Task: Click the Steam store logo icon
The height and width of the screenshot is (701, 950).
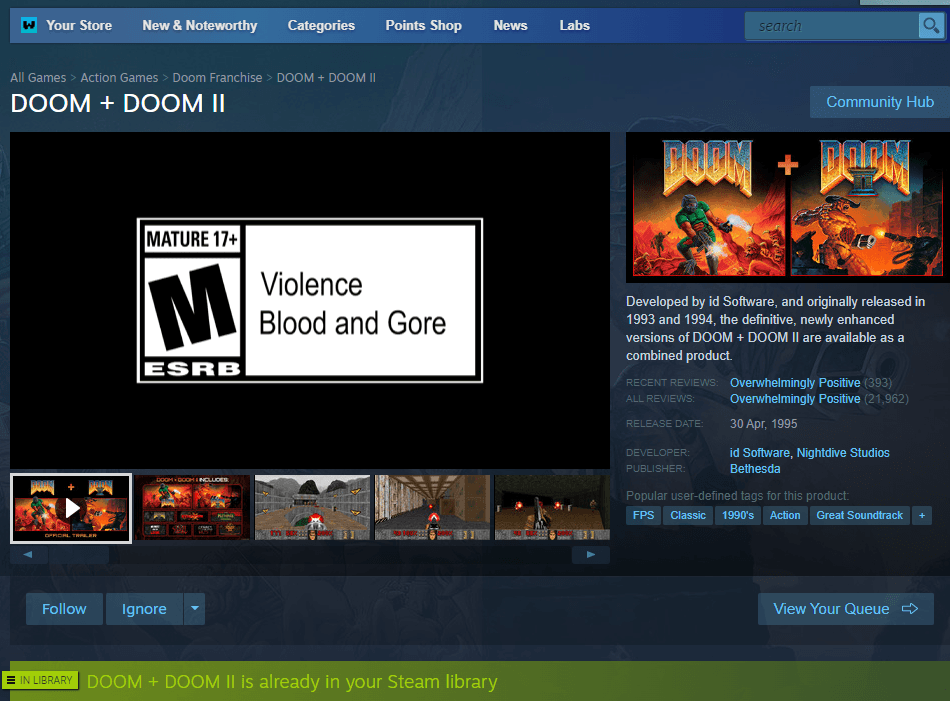Action: pyautogui.click(x=28, y=25)
